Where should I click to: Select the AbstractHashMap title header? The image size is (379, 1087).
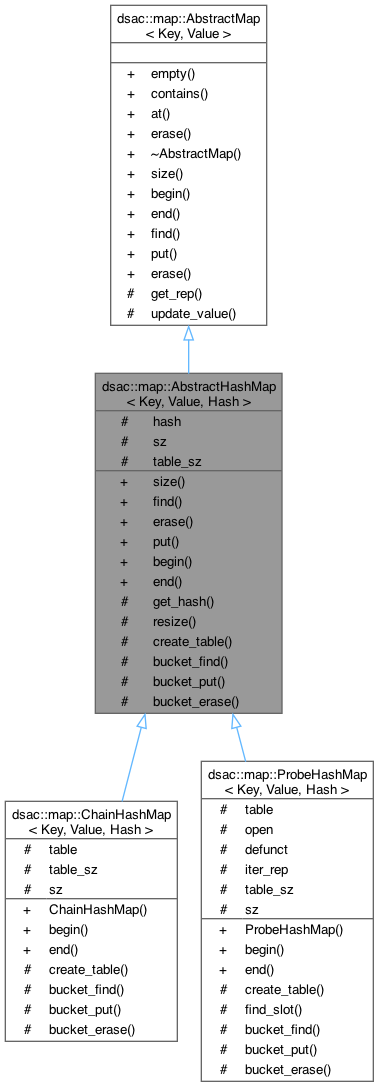[x=188, y=392]
